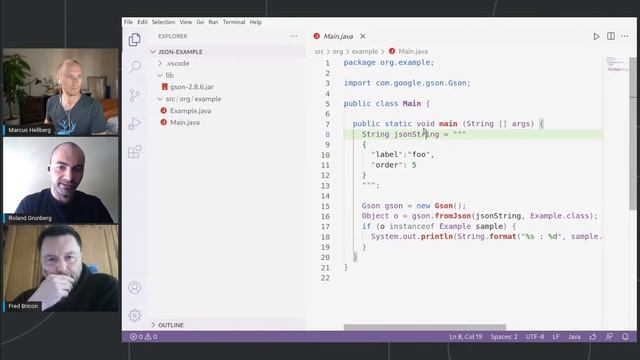The width and height of the screenshot is (640, 360).
Task: Click the gson-2.8.6.jar file icon
Action: 164,87
